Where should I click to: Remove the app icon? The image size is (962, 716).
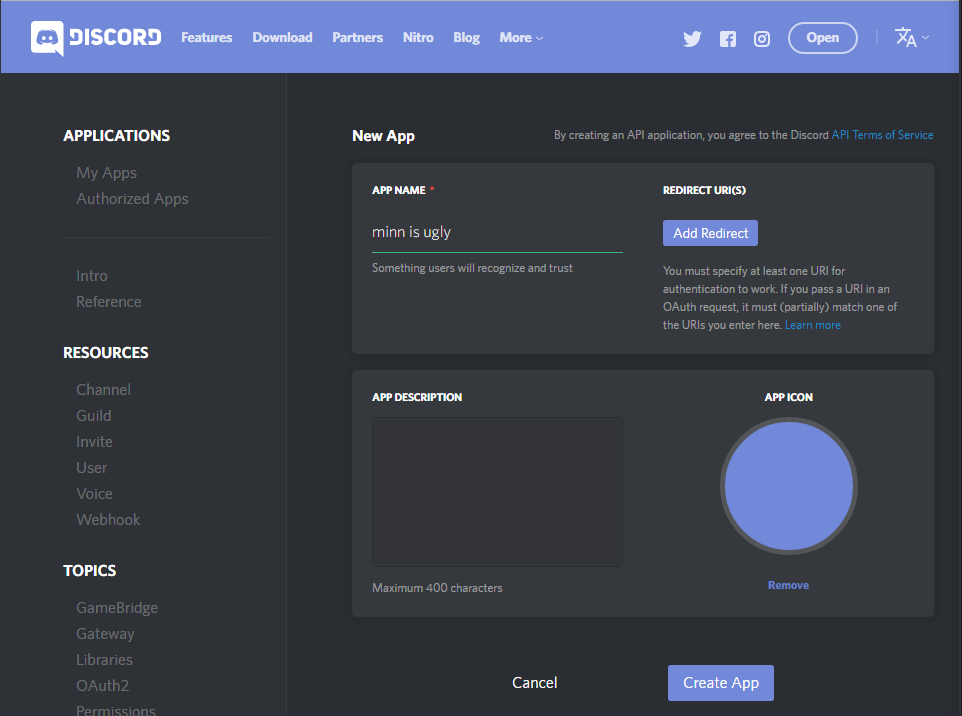point(788,585)
